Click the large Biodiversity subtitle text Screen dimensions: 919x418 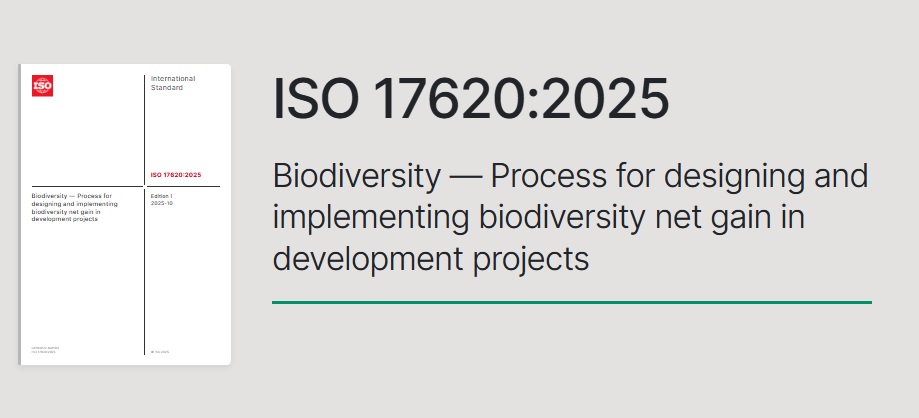click(570, 218)
